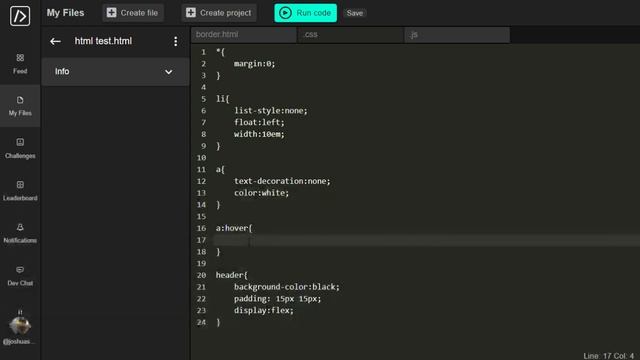This screenshot has height=360, width=640.
Task: Click the My Files header title
Action: pos(65,13)
